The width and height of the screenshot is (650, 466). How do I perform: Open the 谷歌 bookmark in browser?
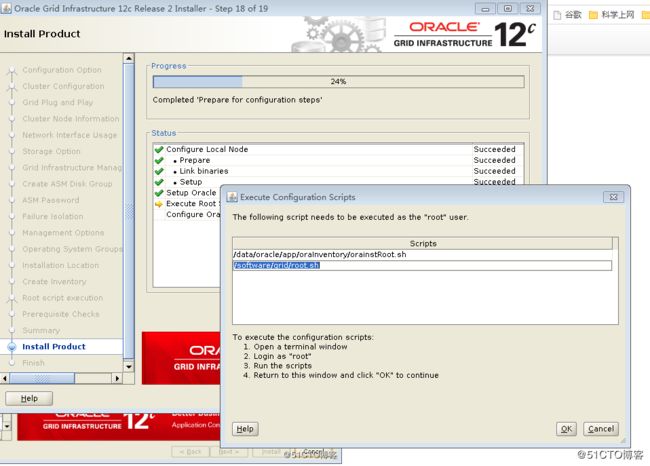click(568, 15)
